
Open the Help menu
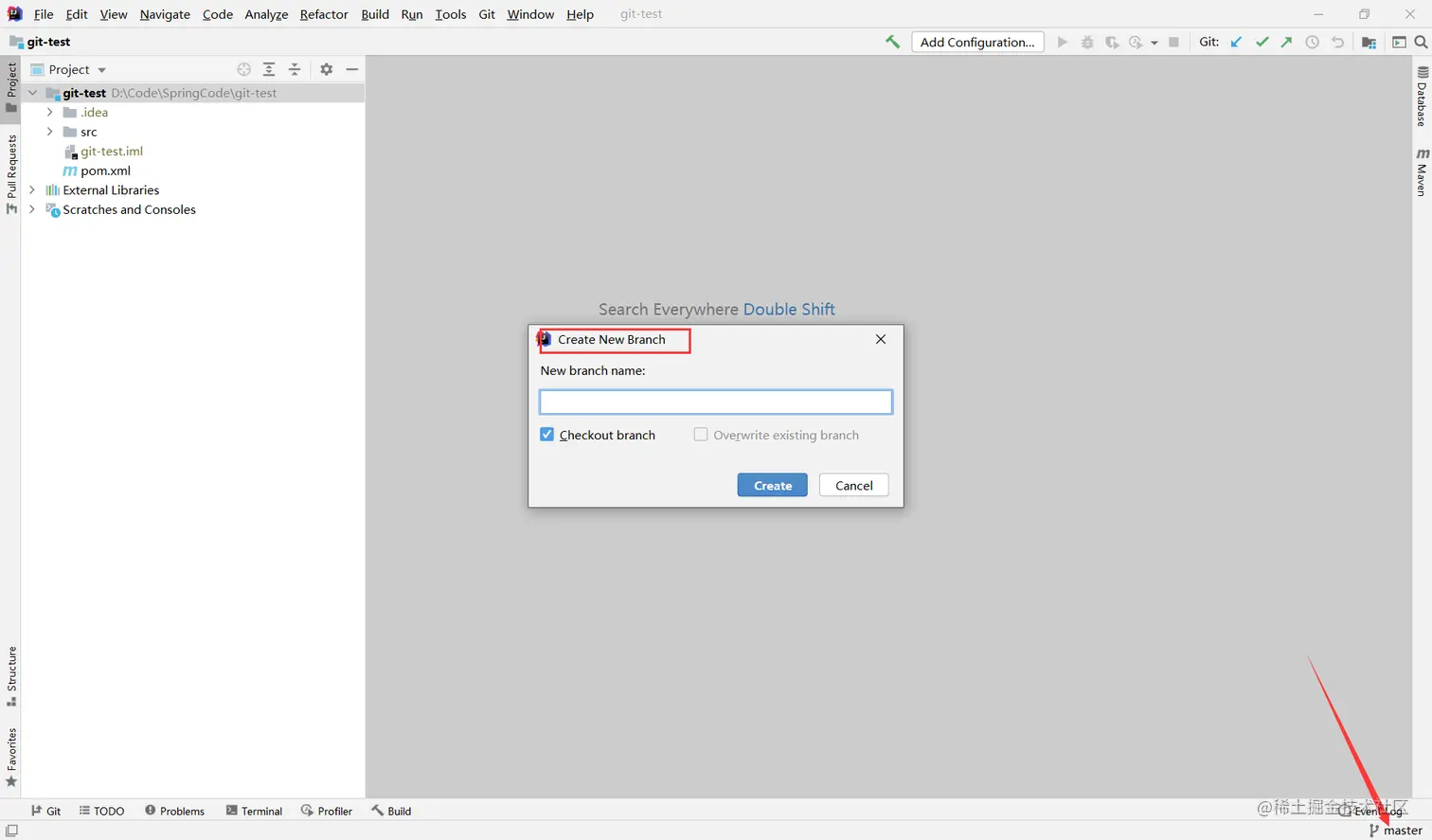580,14
